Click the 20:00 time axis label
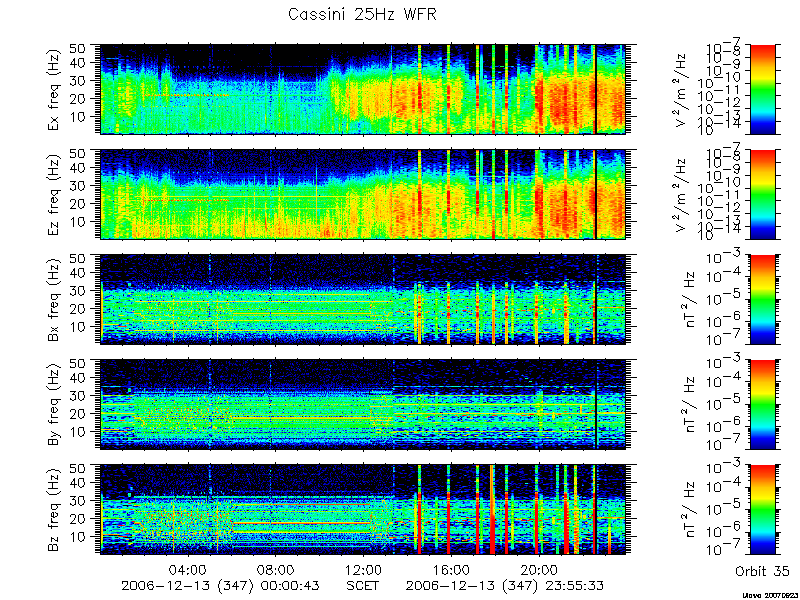This screenshot has height=600, width=800. pos(538,569)
